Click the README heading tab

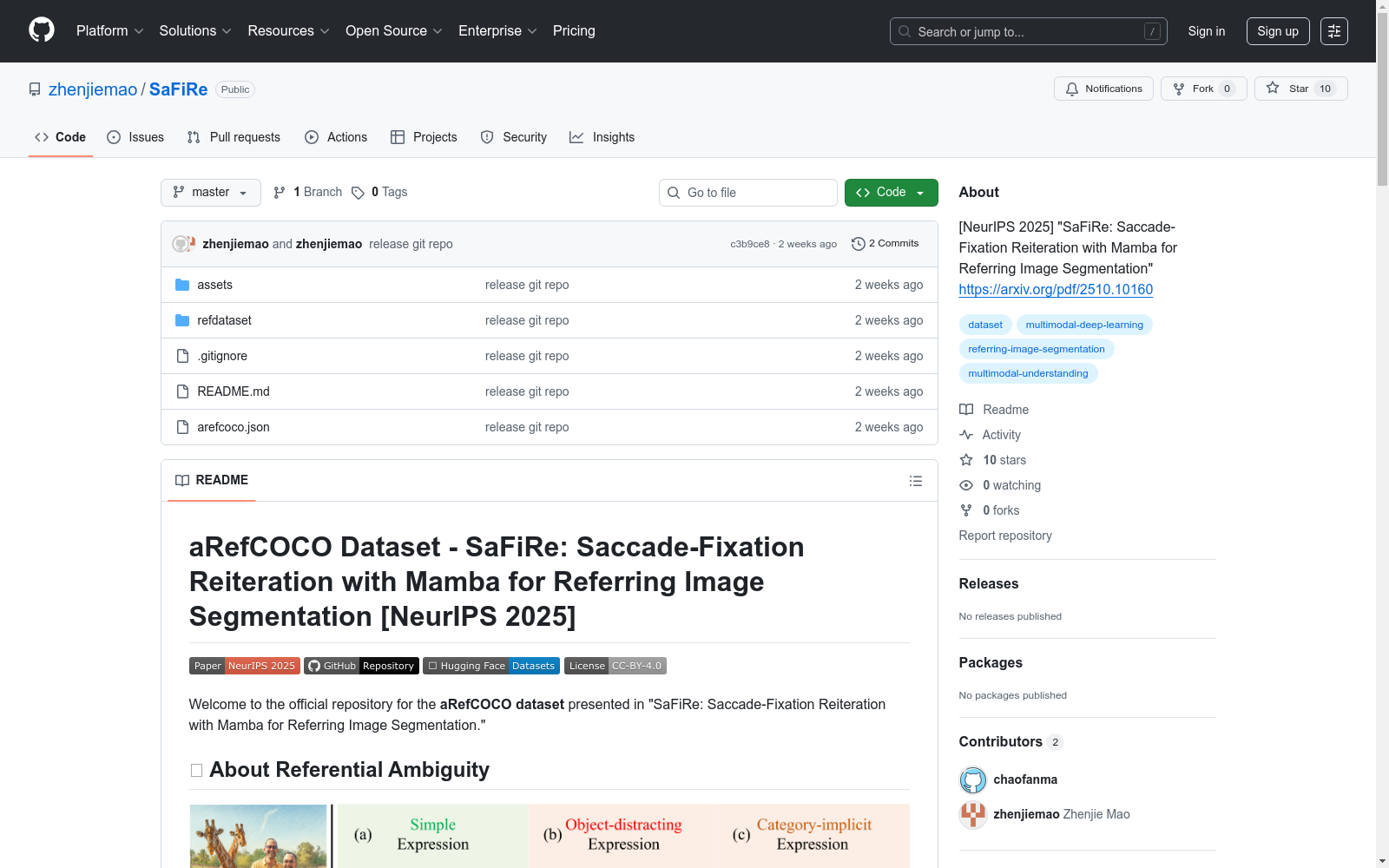pos(212,480)
